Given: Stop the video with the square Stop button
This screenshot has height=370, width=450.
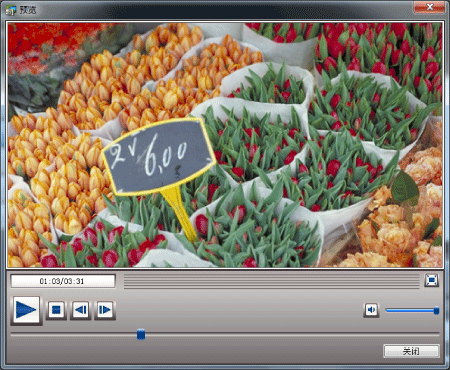Looking at the screenshot, I should coord(56,310).
